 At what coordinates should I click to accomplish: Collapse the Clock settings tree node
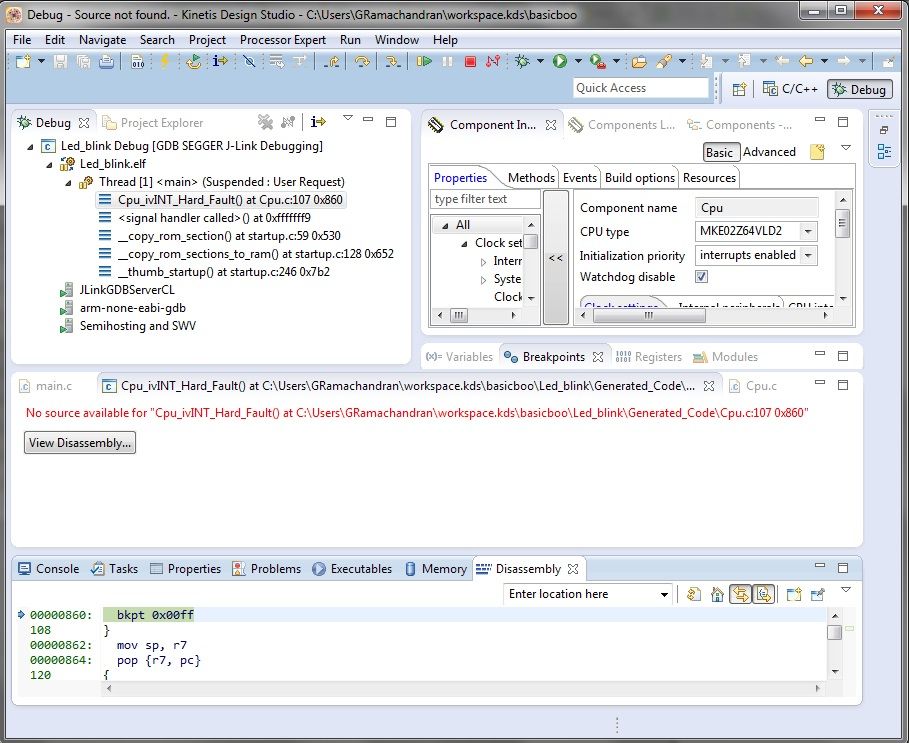(x=464, y=244)
